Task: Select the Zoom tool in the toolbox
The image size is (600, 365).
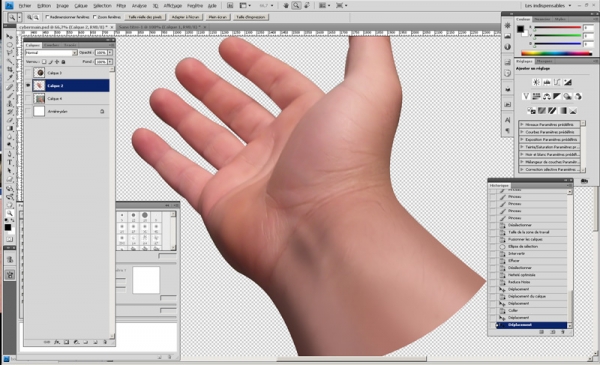Action: (10, 213)
